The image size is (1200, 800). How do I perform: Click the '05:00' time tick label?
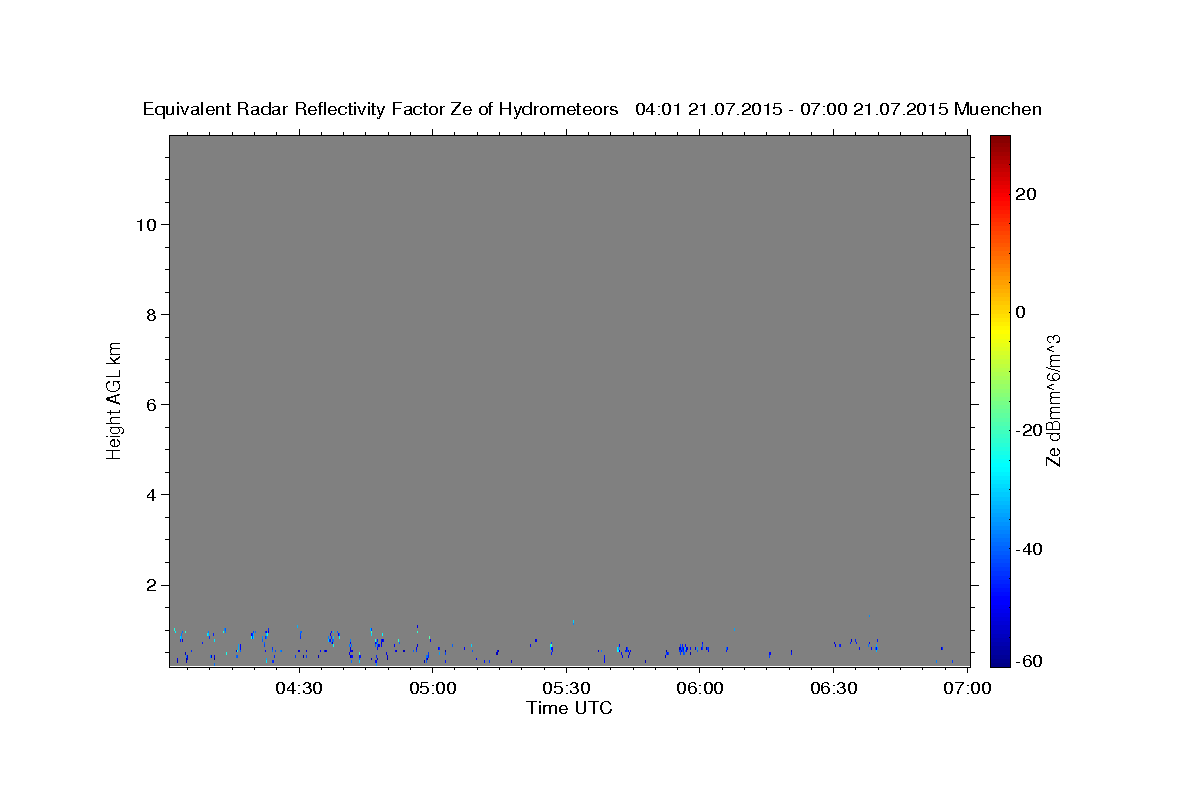[433, 688]
